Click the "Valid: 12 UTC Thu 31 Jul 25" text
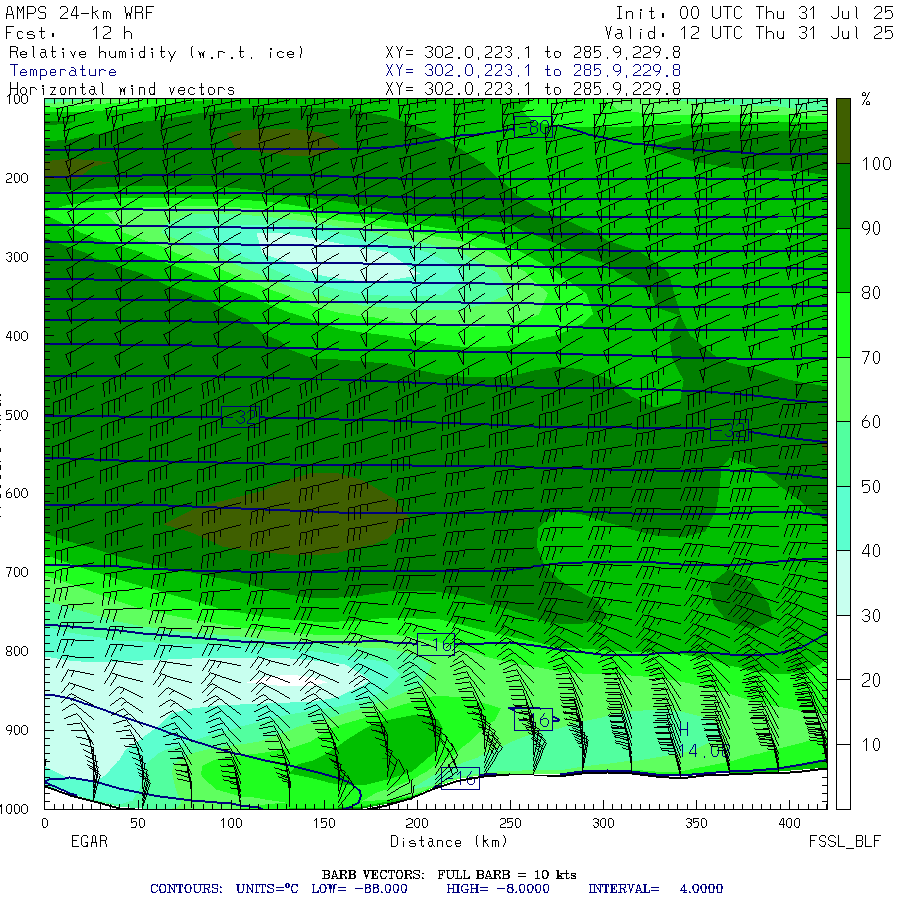 click(748, 33)
